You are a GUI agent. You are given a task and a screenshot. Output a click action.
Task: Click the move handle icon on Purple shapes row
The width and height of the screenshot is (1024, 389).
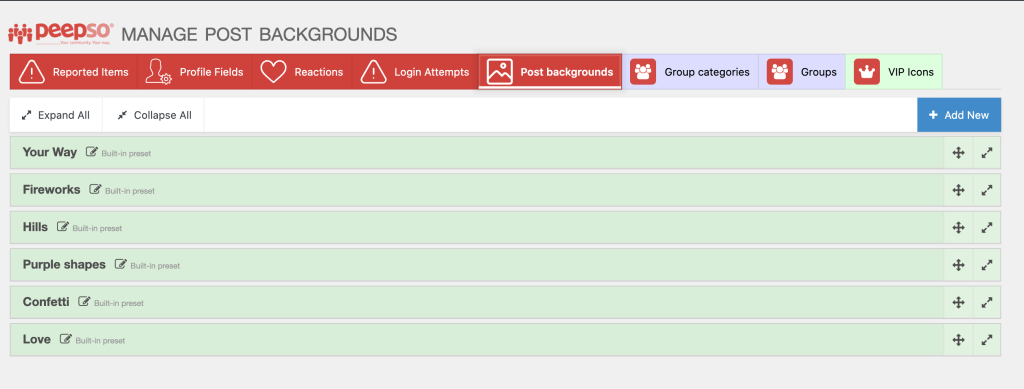pyautogui.click(x=959, y=265)
